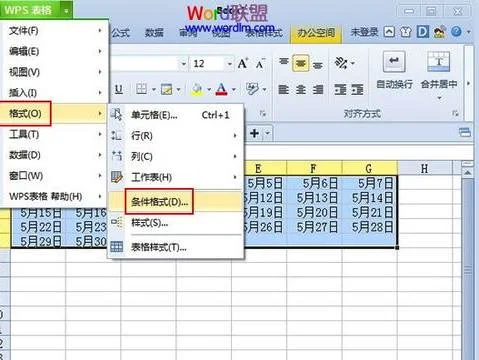Choose 样式(S)... menu entry
The height and width of the screenshot is (360, 479).
[176, 223]
